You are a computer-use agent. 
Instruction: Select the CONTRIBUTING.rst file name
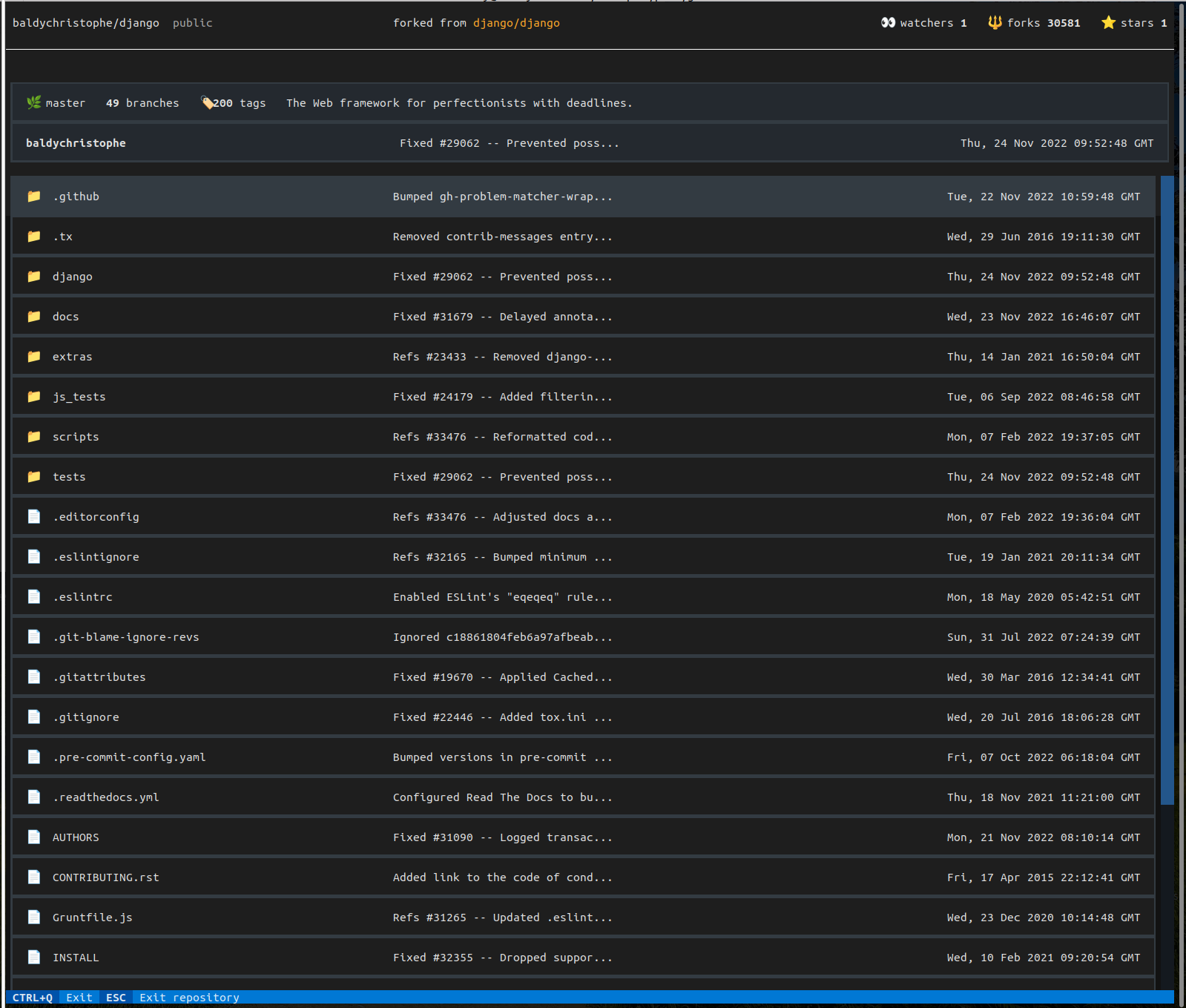pos(106,877)
